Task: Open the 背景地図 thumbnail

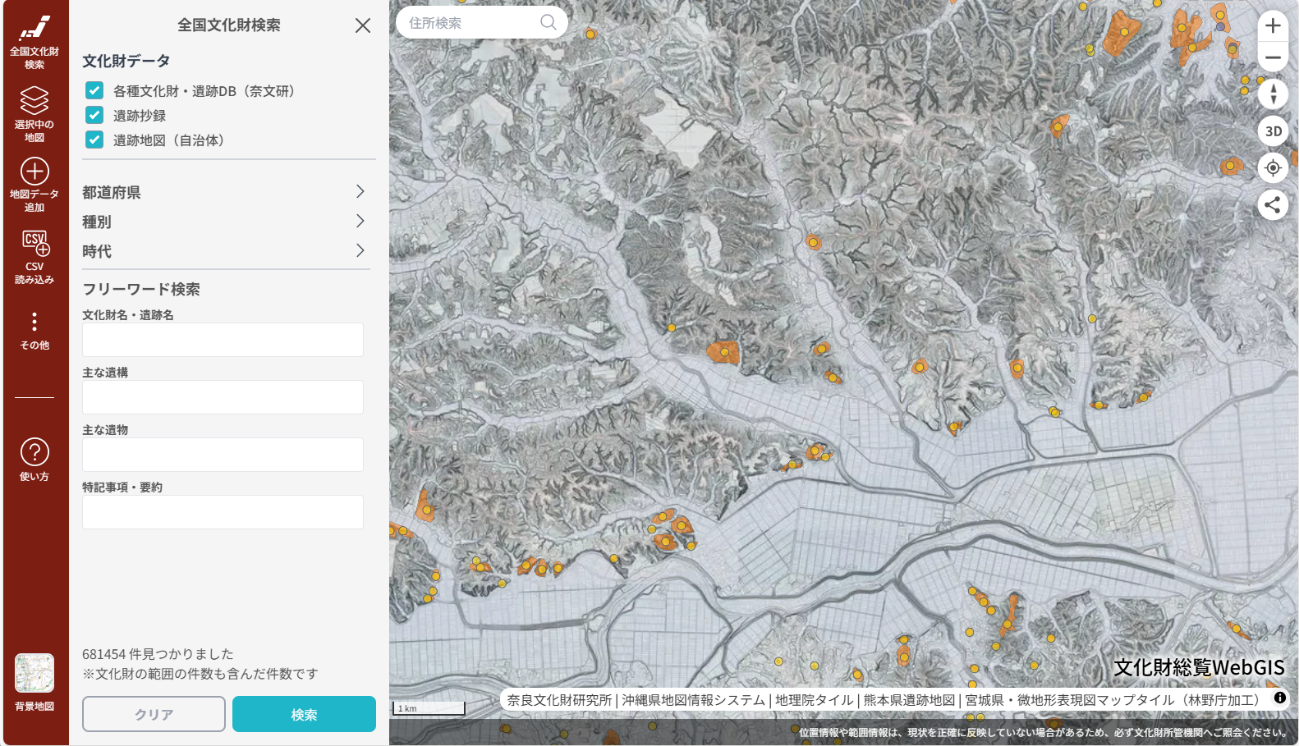Action: (x=34, y=675)
